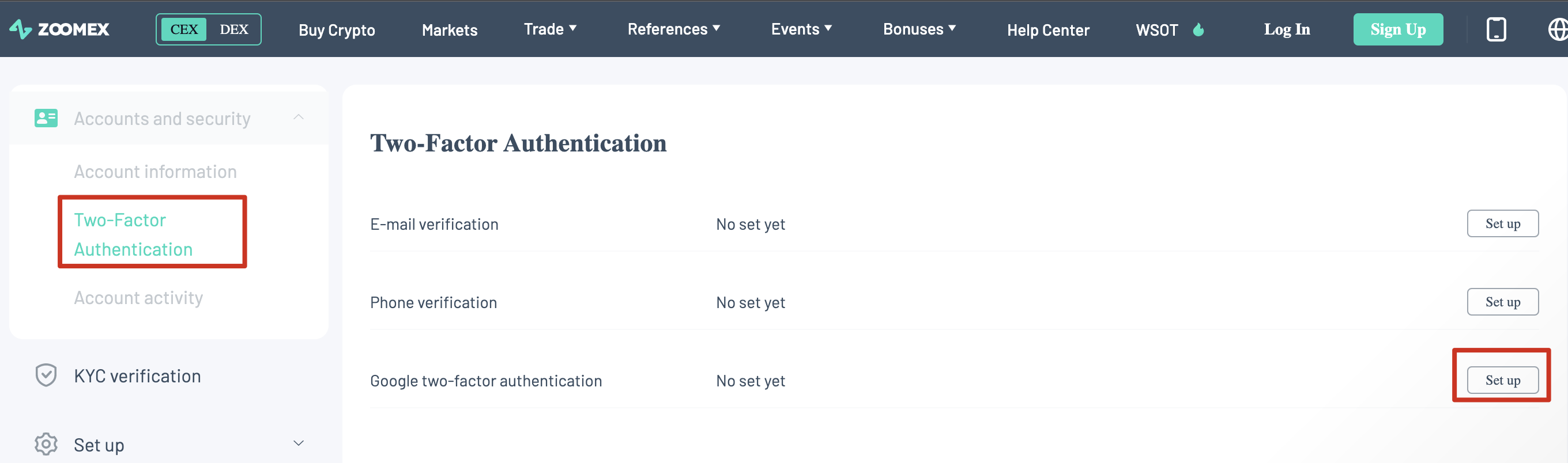The width and height of the screenshot is (1568, 463).
Task: Open the Bonuses dropdown
Action: [919, 29]
